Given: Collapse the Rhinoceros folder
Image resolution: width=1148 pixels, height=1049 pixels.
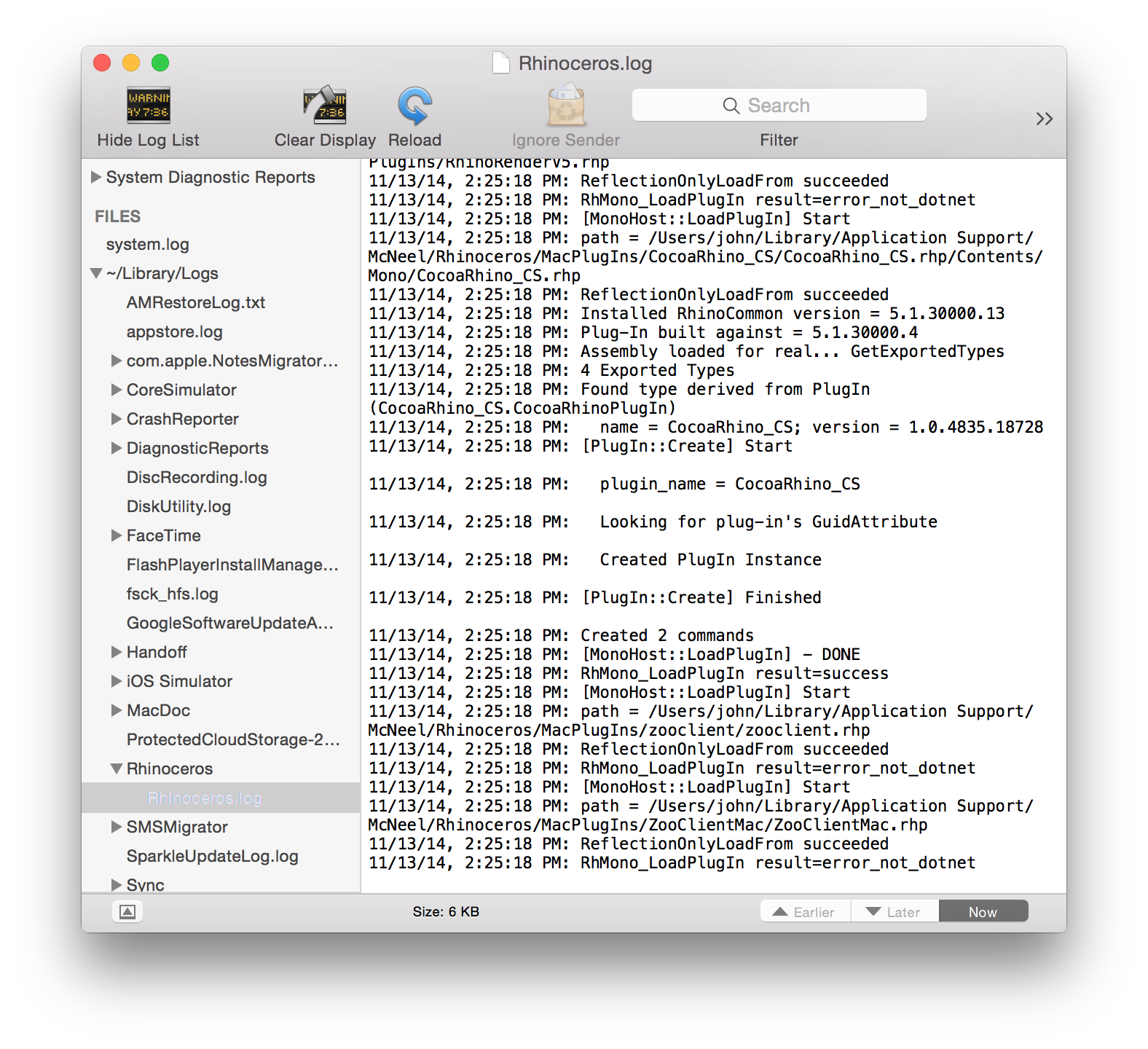Looking at the screenshot, I should tap(117, 769).
